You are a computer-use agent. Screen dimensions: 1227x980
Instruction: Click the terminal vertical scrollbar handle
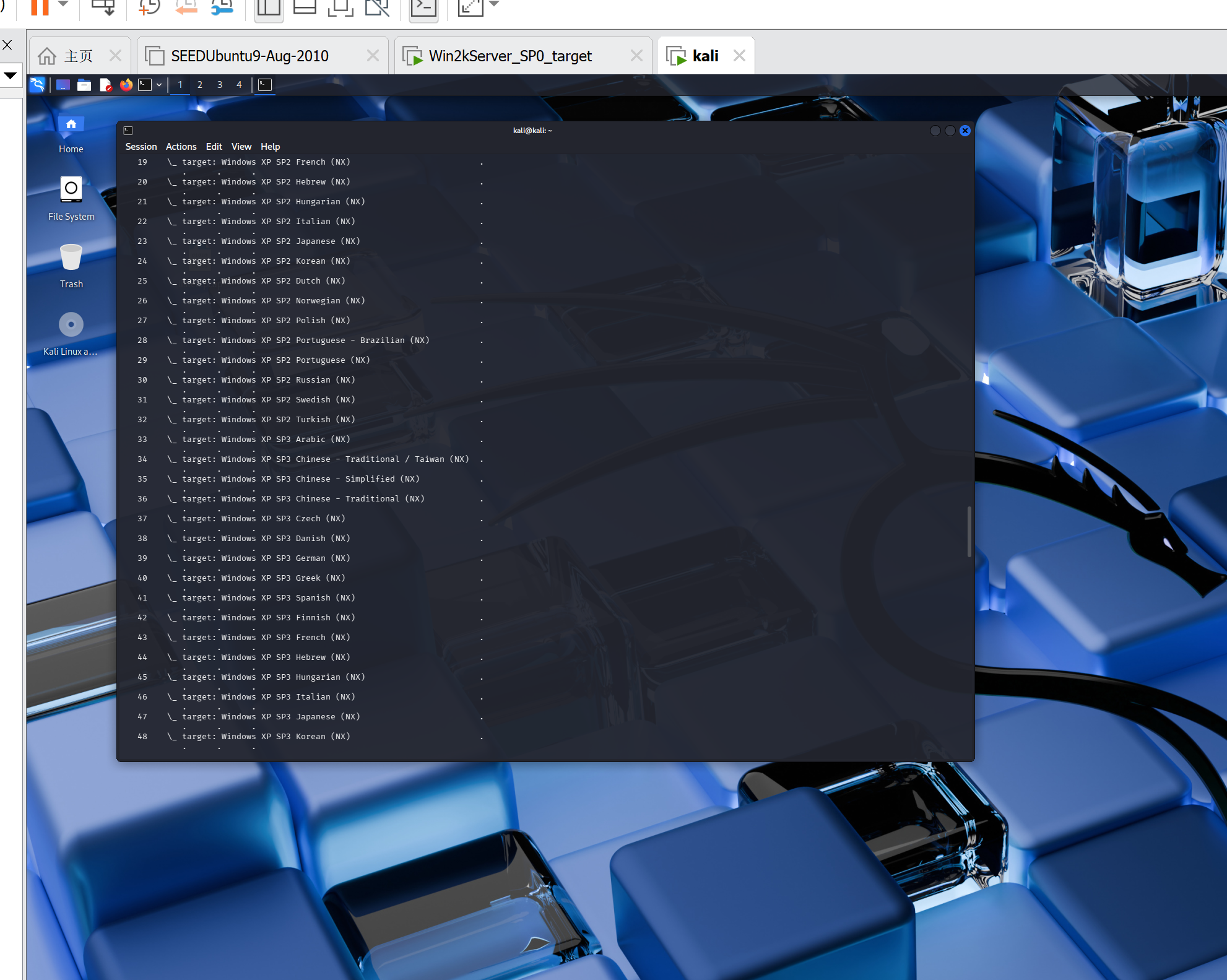tap(969, 531)
